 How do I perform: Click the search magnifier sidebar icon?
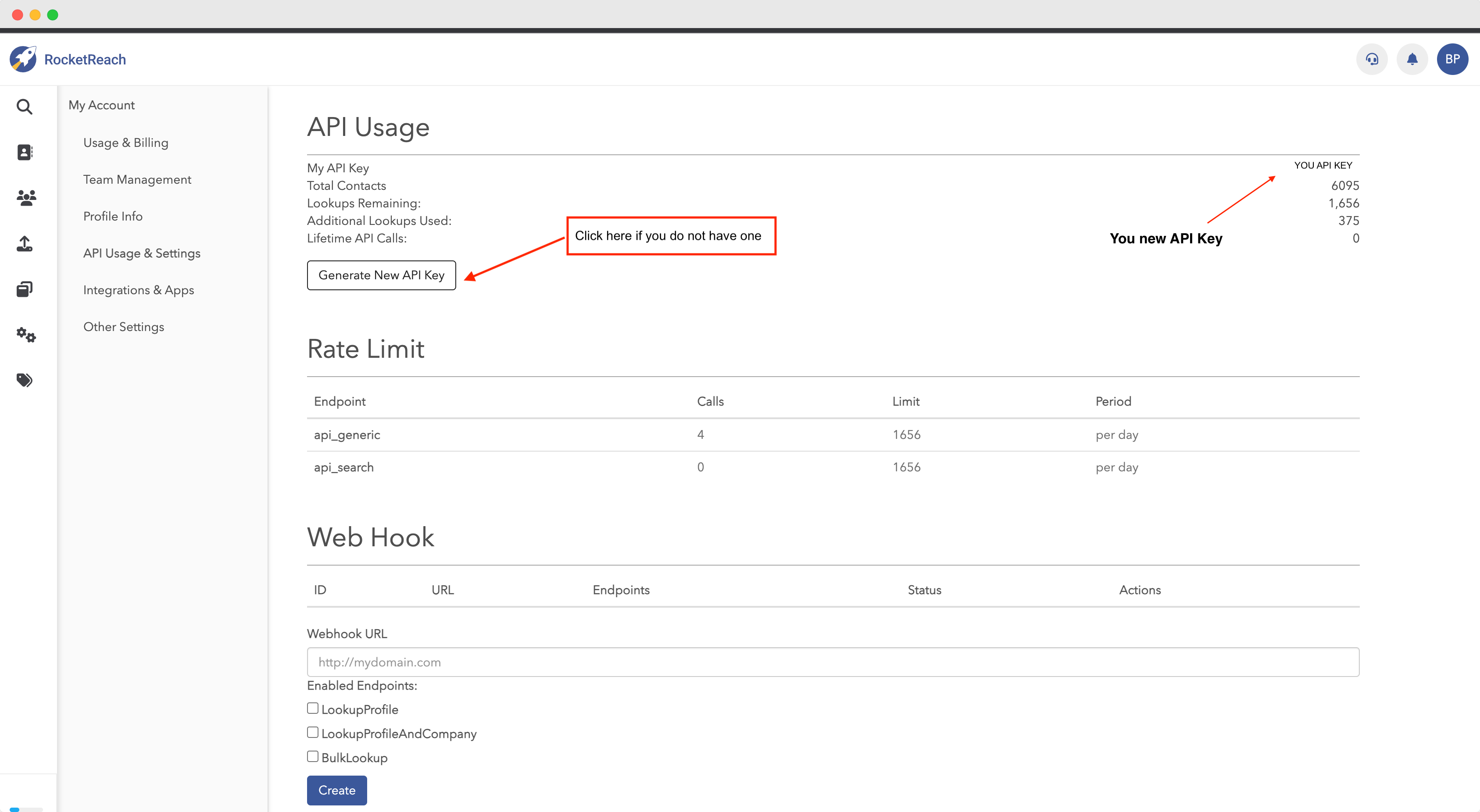(24, 107)
